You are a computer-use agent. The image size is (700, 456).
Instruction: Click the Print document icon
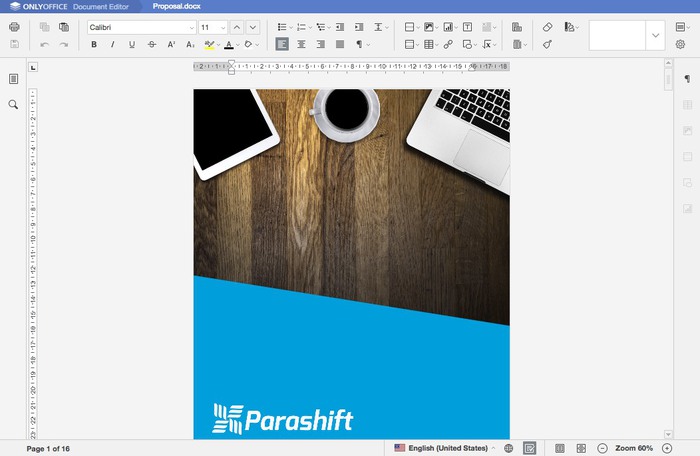(x=14, y=27)
